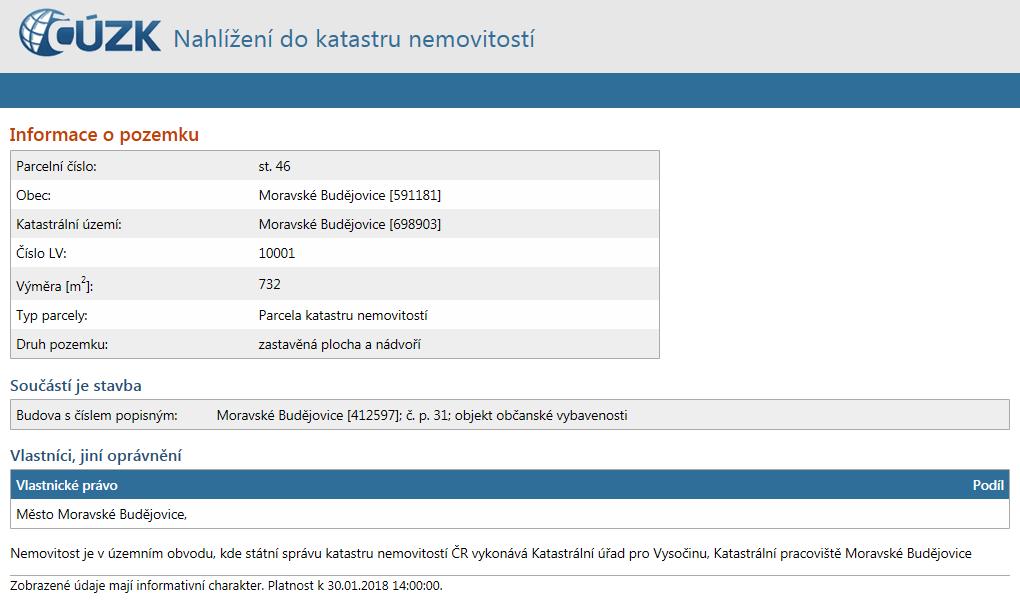Click the Katastrální úřad pro Vysočinu notice text
The image size is (1020, 606).
(491, 553)
